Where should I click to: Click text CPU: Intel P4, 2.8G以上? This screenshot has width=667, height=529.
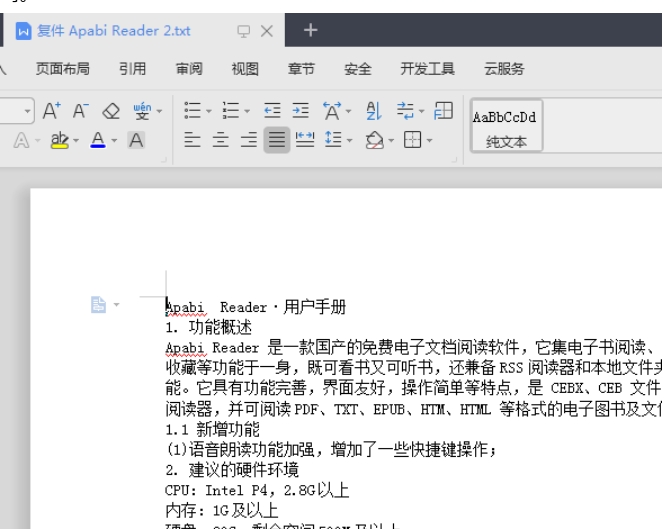tap(257, 490)
